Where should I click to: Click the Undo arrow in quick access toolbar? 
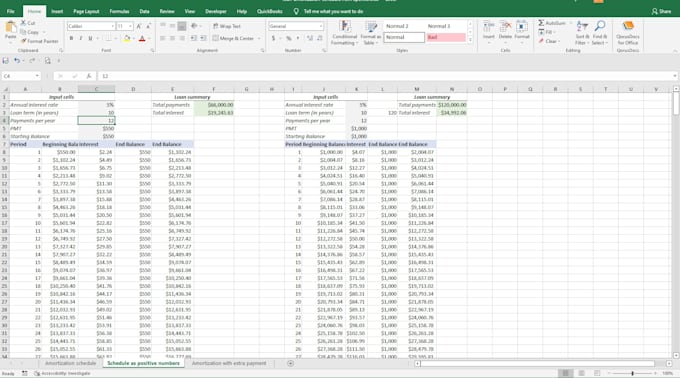(x=17, y=61)
